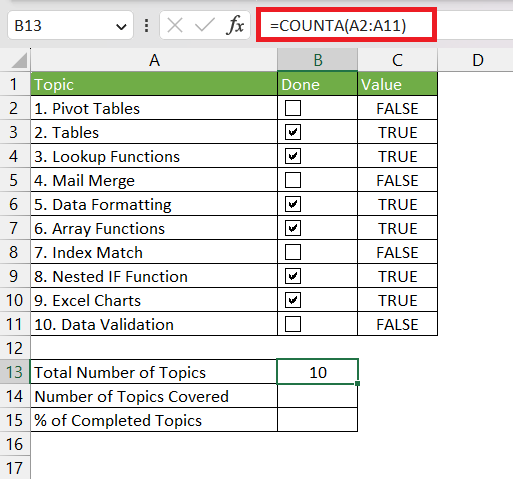Confirm the formula with the checkmark icon
Image resolution: width=513 pixels, height=479 pixels.
205,25
